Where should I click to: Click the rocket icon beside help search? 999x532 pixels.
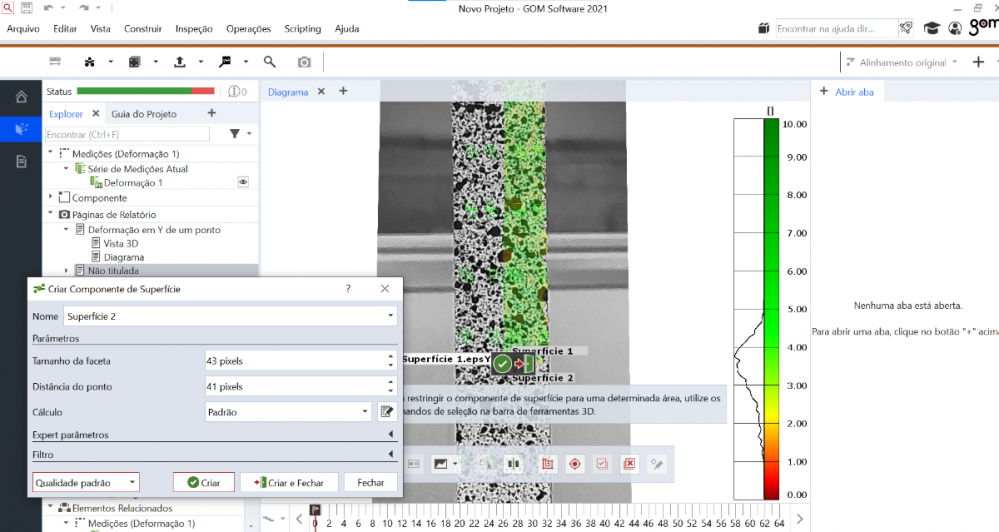(906, 29)
